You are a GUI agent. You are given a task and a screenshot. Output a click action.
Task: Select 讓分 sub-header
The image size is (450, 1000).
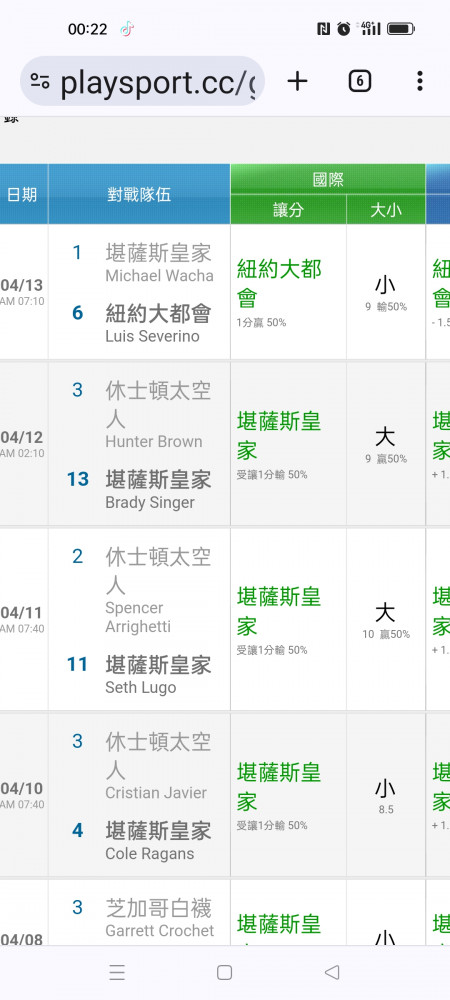288,210
